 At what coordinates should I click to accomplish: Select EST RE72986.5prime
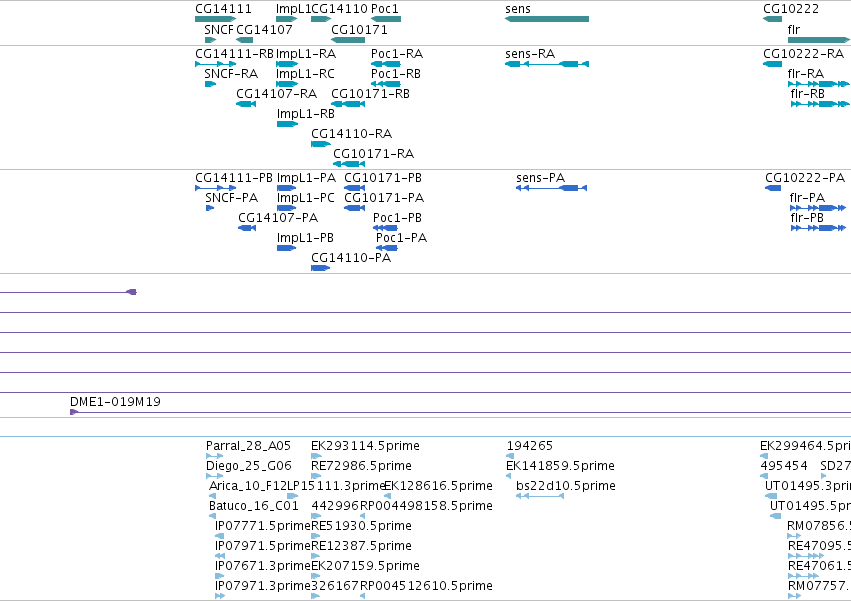coord(316,476)
